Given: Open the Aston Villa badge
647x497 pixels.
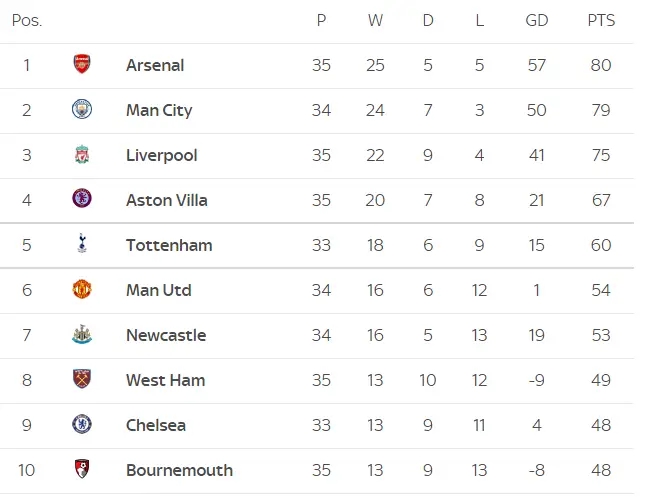Looking at the screenshot, I should [82, 199].
